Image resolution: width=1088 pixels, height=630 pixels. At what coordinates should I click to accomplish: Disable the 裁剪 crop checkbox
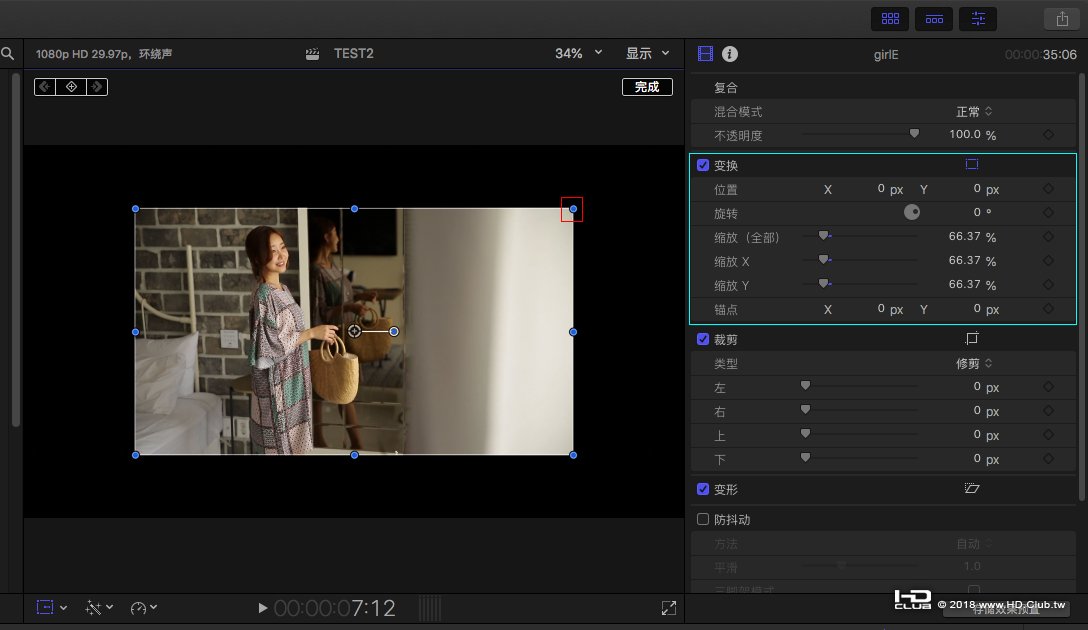click(703, 339)
